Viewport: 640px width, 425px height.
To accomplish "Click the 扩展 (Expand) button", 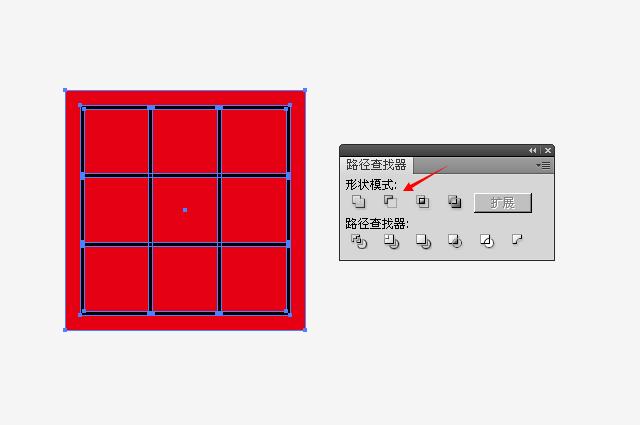I will click(503, 203).
